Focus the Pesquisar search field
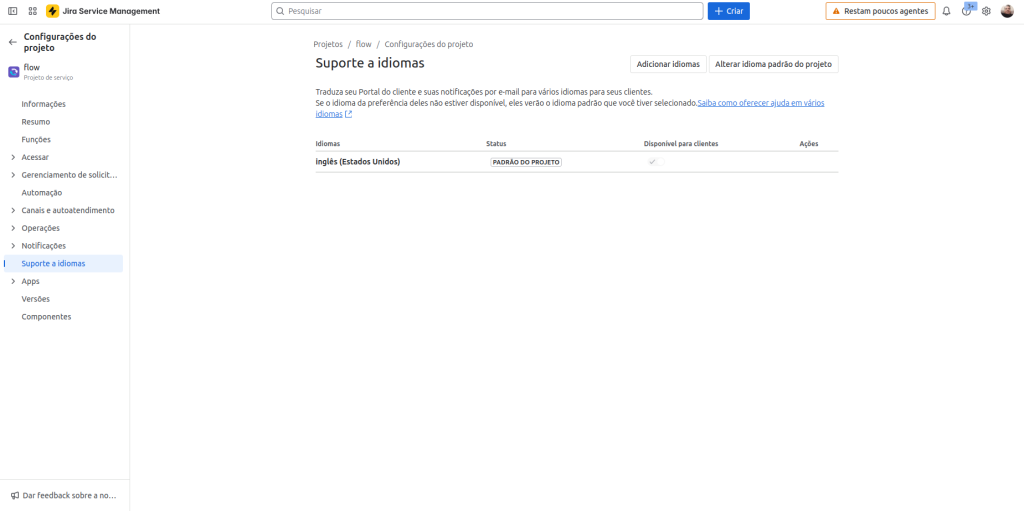Screen dimensions: 1024x511 487,11
